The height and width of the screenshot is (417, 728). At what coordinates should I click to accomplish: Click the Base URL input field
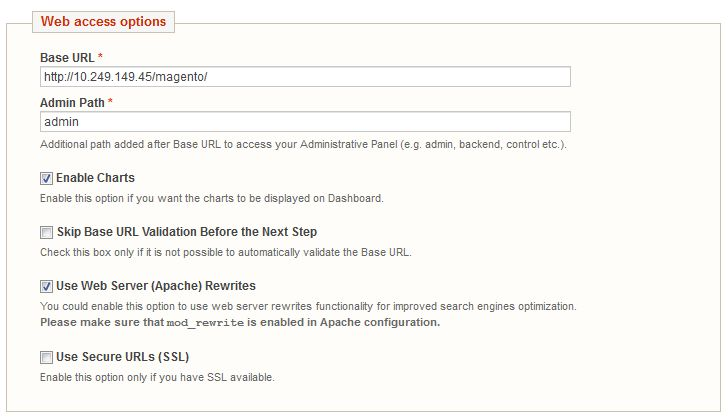(305, 77)
